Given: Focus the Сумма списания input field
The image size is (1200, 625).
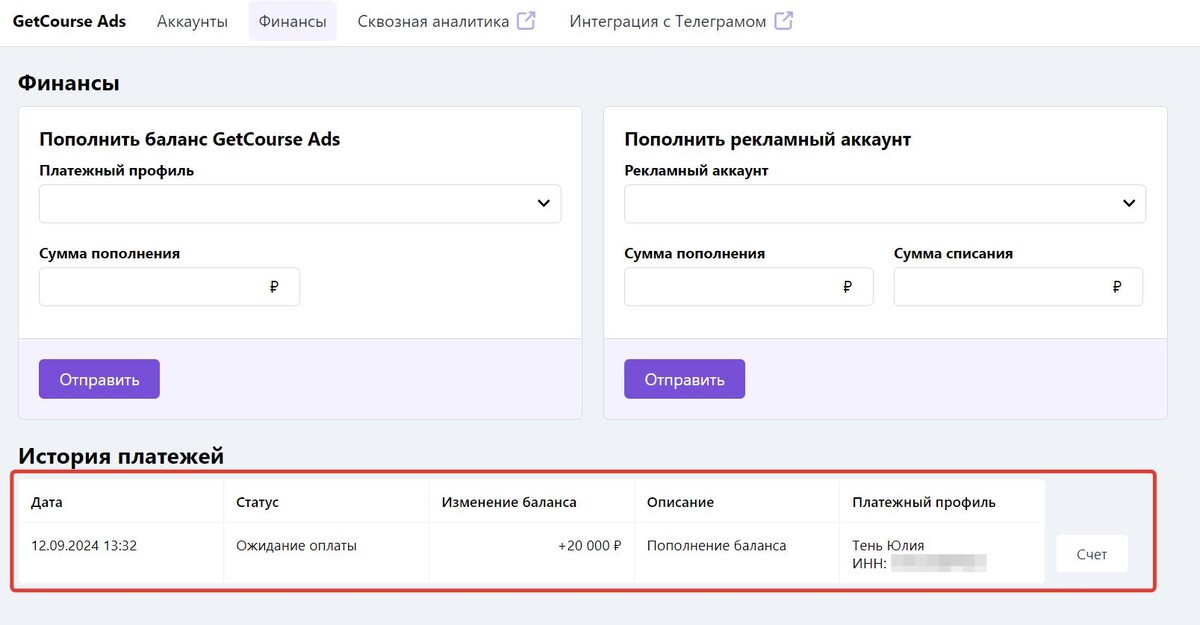Looking at the screenshot, I should pyautogui.click(x=1018, y=286).
